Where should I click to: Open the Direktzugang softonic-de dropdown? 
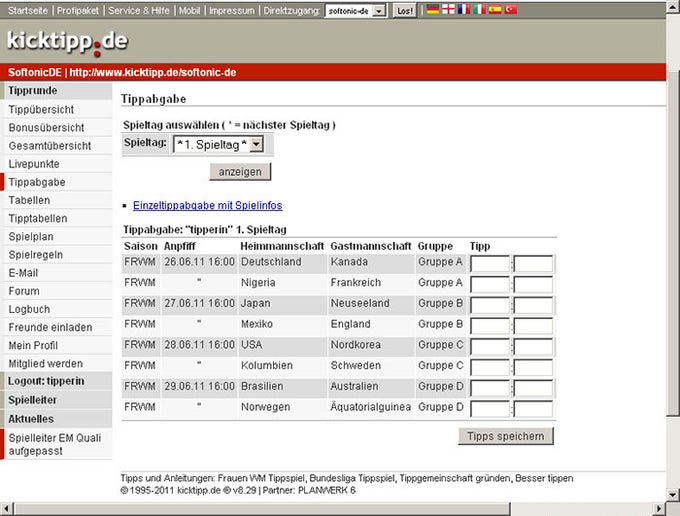click(x=355, y=11)
